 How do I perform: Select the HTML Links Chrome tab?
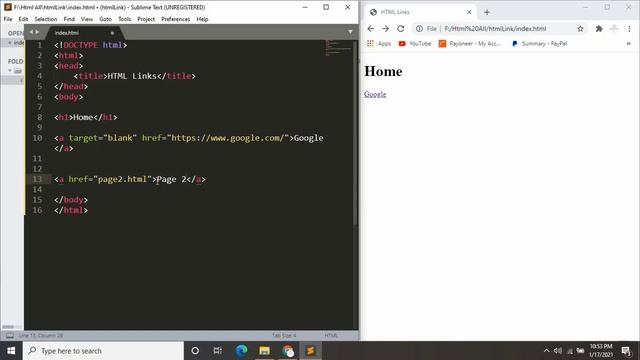point(420,12)
